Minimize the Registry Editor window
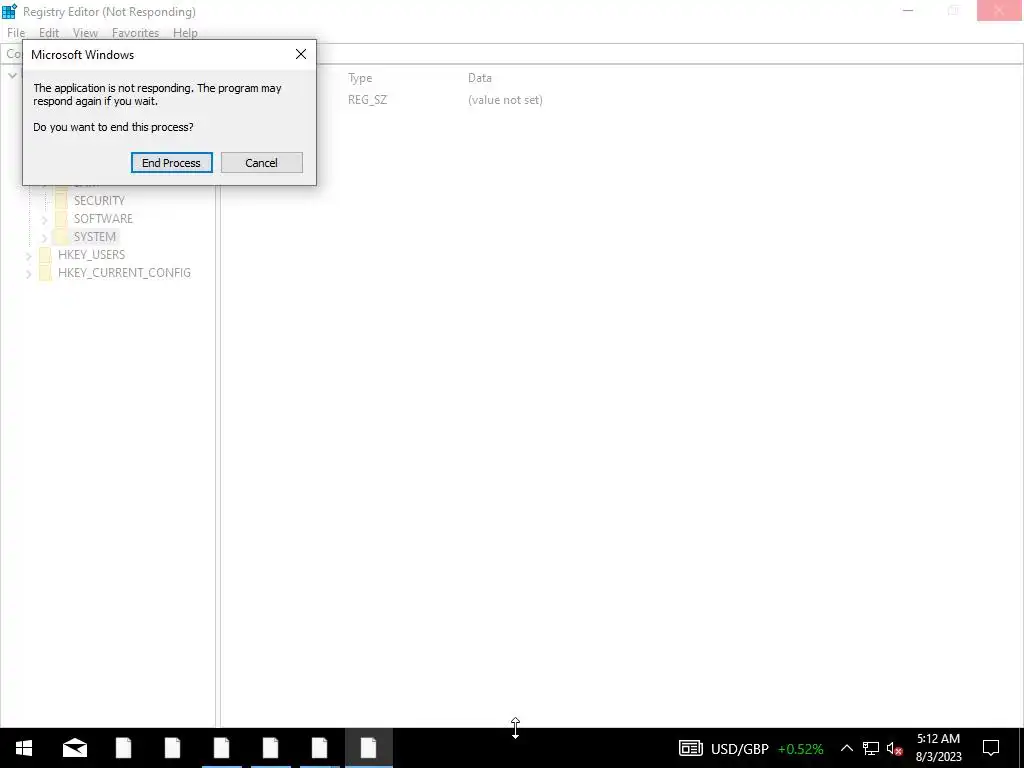This screenshot has width=1024, height=768. tap(908, 10)
